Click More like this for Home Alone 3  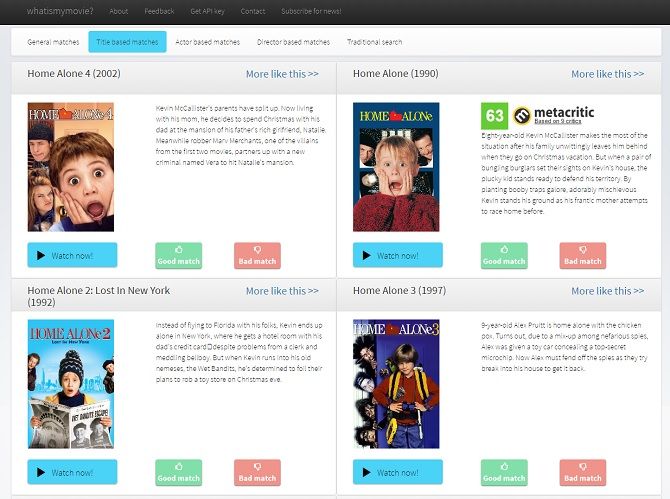click(x=608, y=291)
